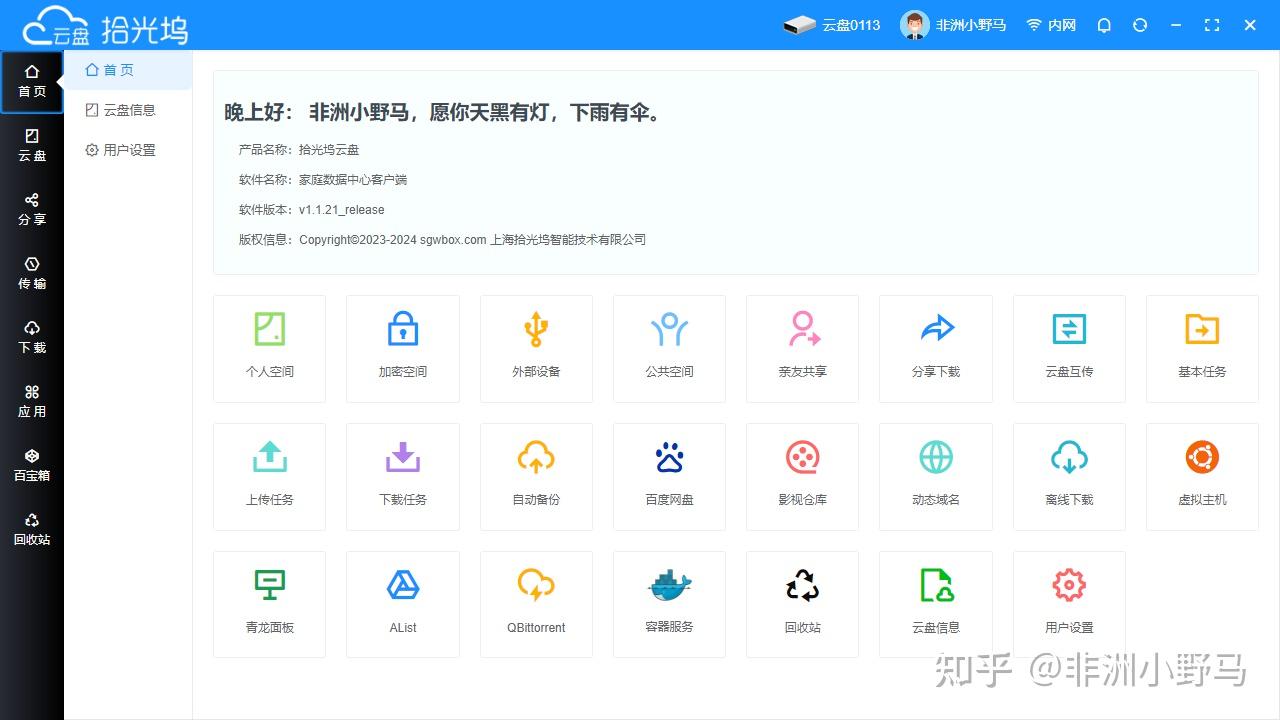Open the 容器服务 Docker icon

click(669, 604)
